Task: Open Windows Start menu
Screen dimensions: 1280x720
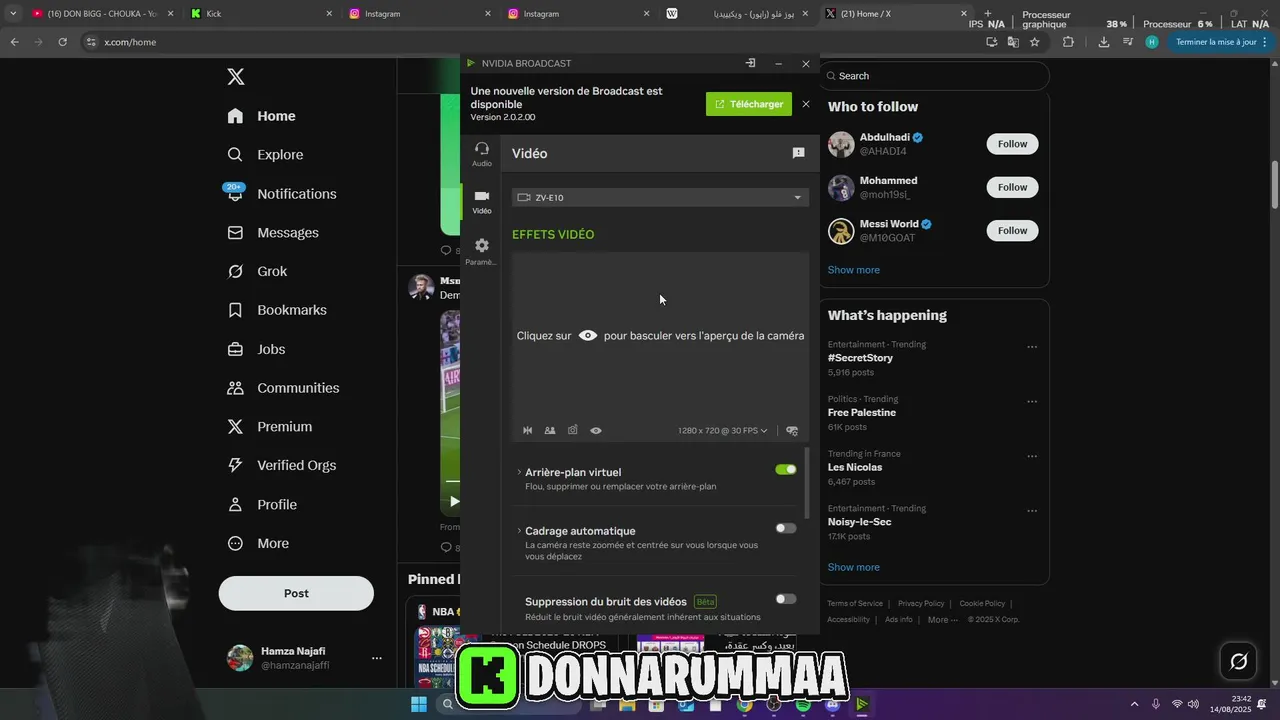Action: click(x=419, y=704)
